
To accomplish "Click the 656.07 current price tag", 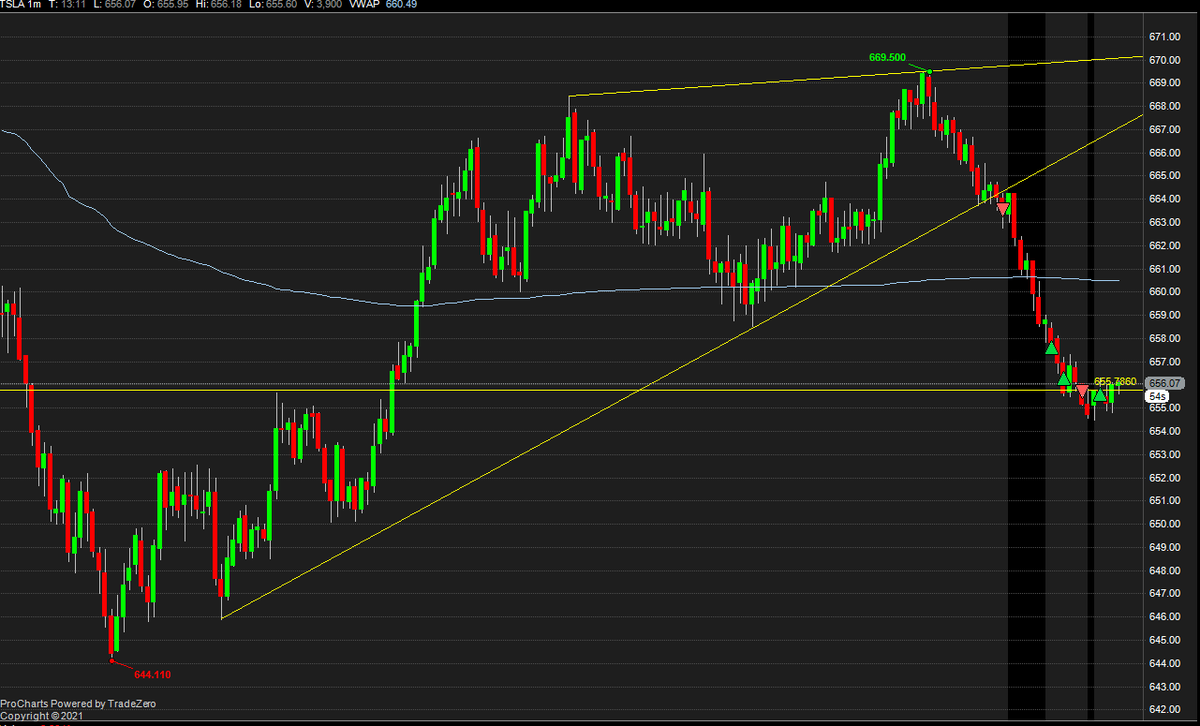I will tap(1167, 383).
